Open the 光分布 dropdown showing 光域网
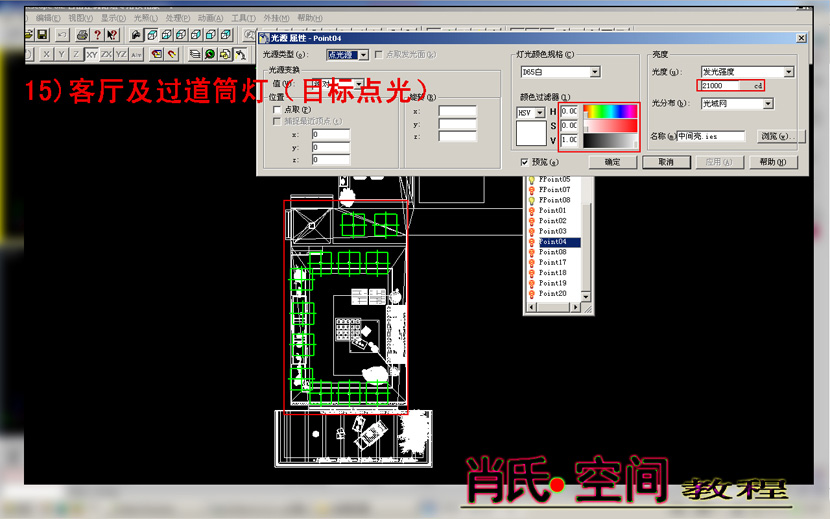The width and height of the screenshot is (830, 519). [737, 104]
